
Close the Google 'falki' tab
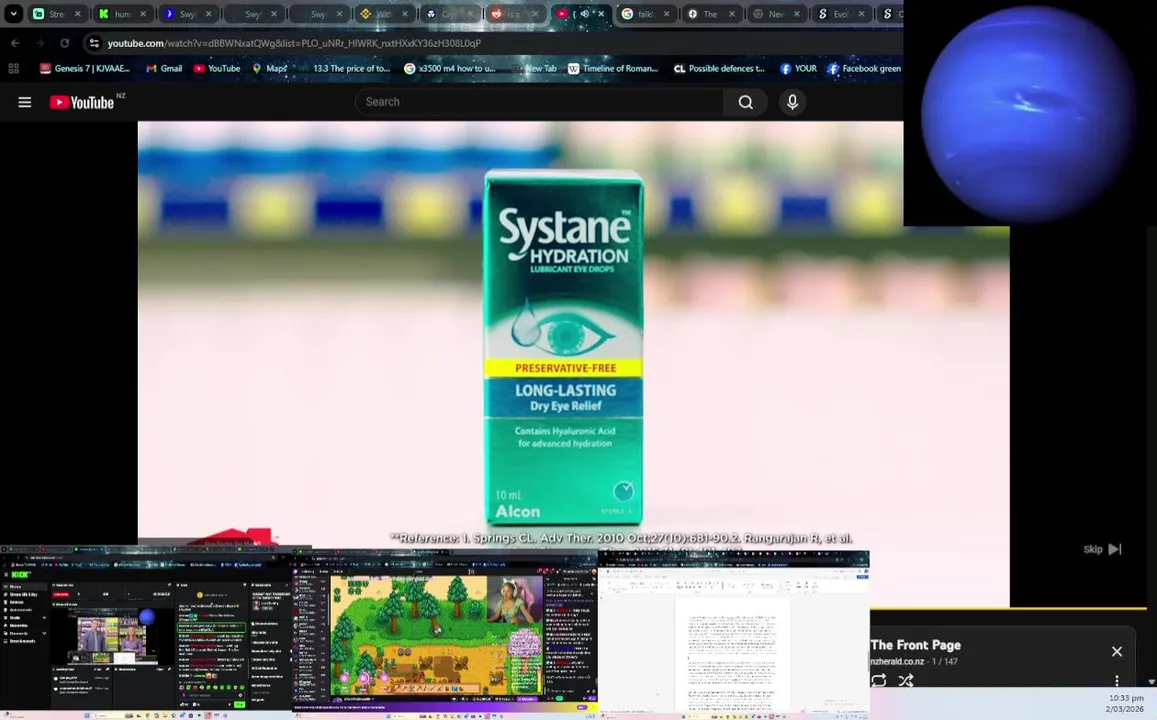coord(666,13)
